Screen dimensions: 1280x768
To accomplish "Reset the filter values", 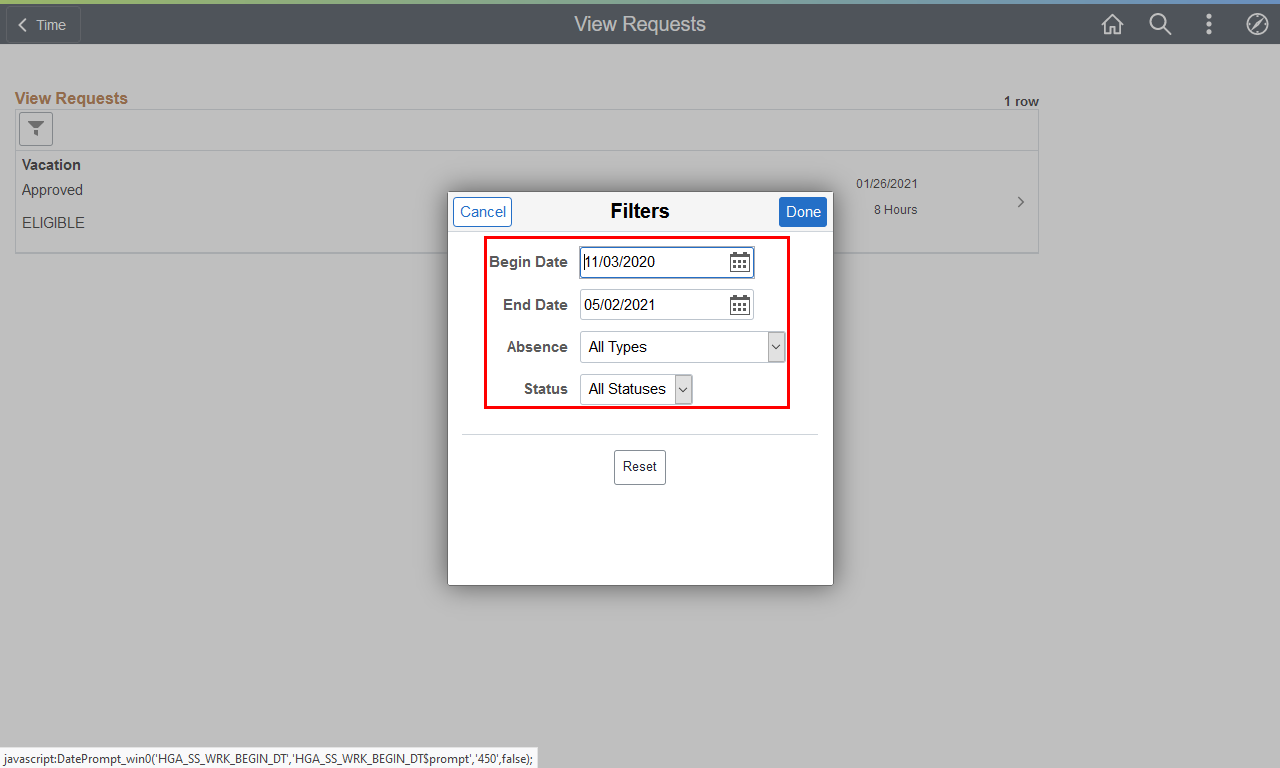I will (x=640, y=467).
